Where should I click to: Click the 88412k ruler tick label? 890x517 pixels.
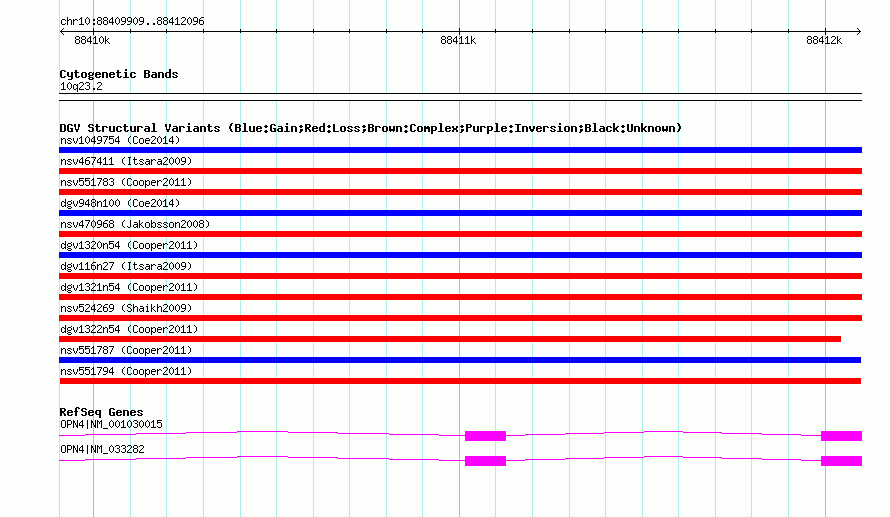point(824,40)
